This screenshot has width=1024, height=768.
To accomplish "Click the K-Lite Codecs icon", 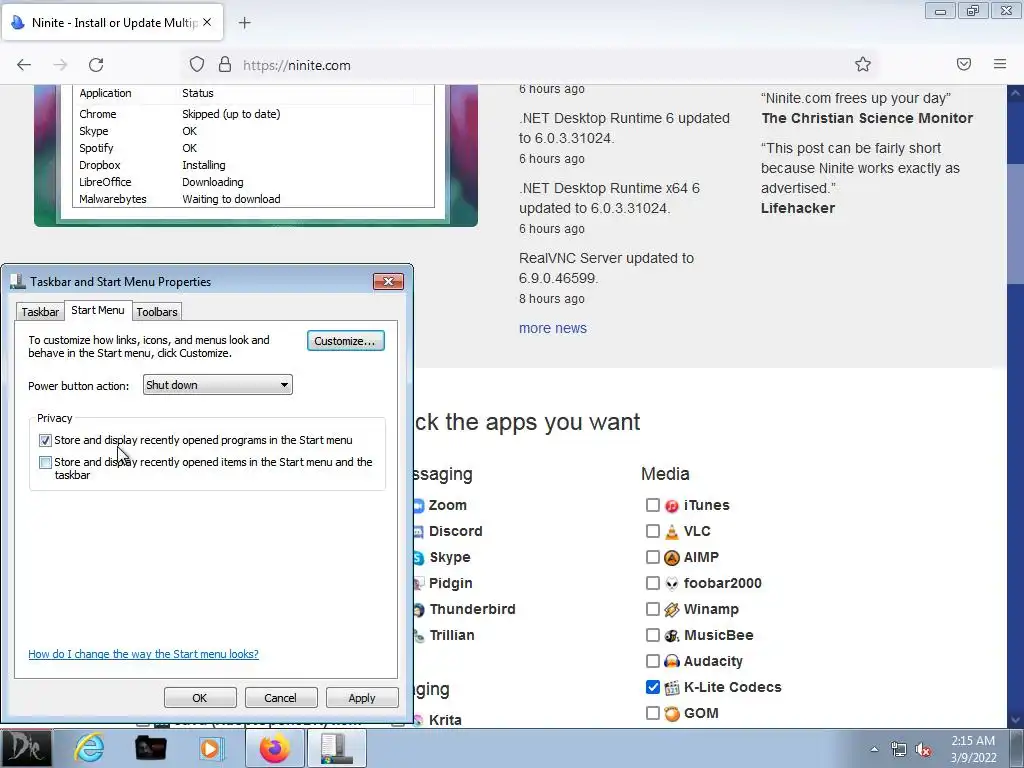I will [671, 687].
